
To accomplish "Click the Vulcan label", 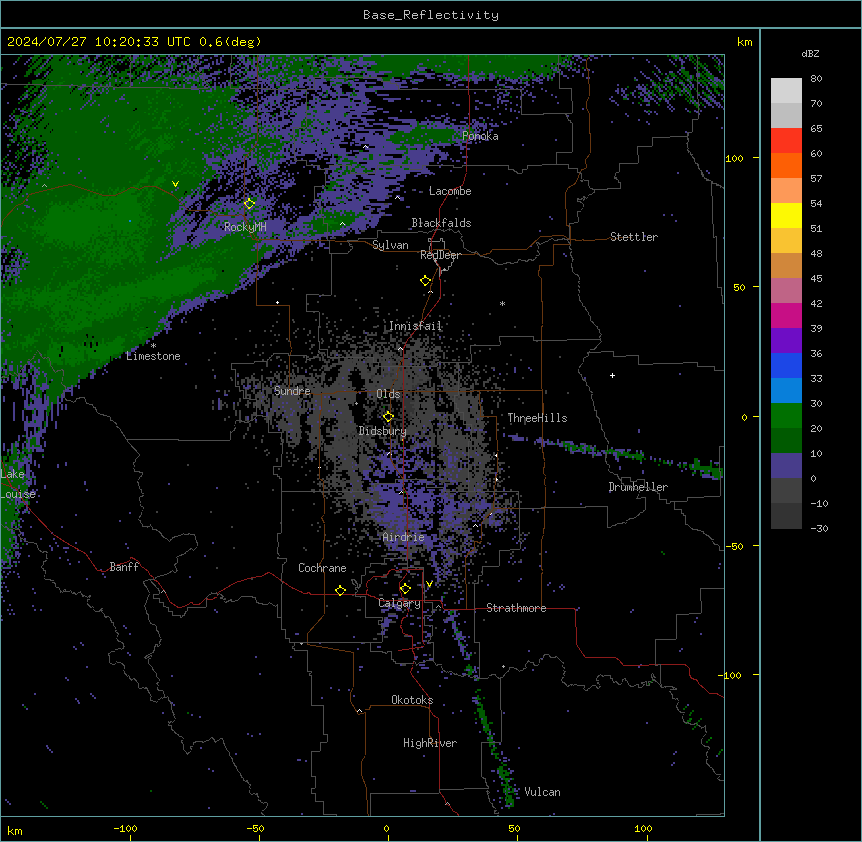I will tap(543, 792).
